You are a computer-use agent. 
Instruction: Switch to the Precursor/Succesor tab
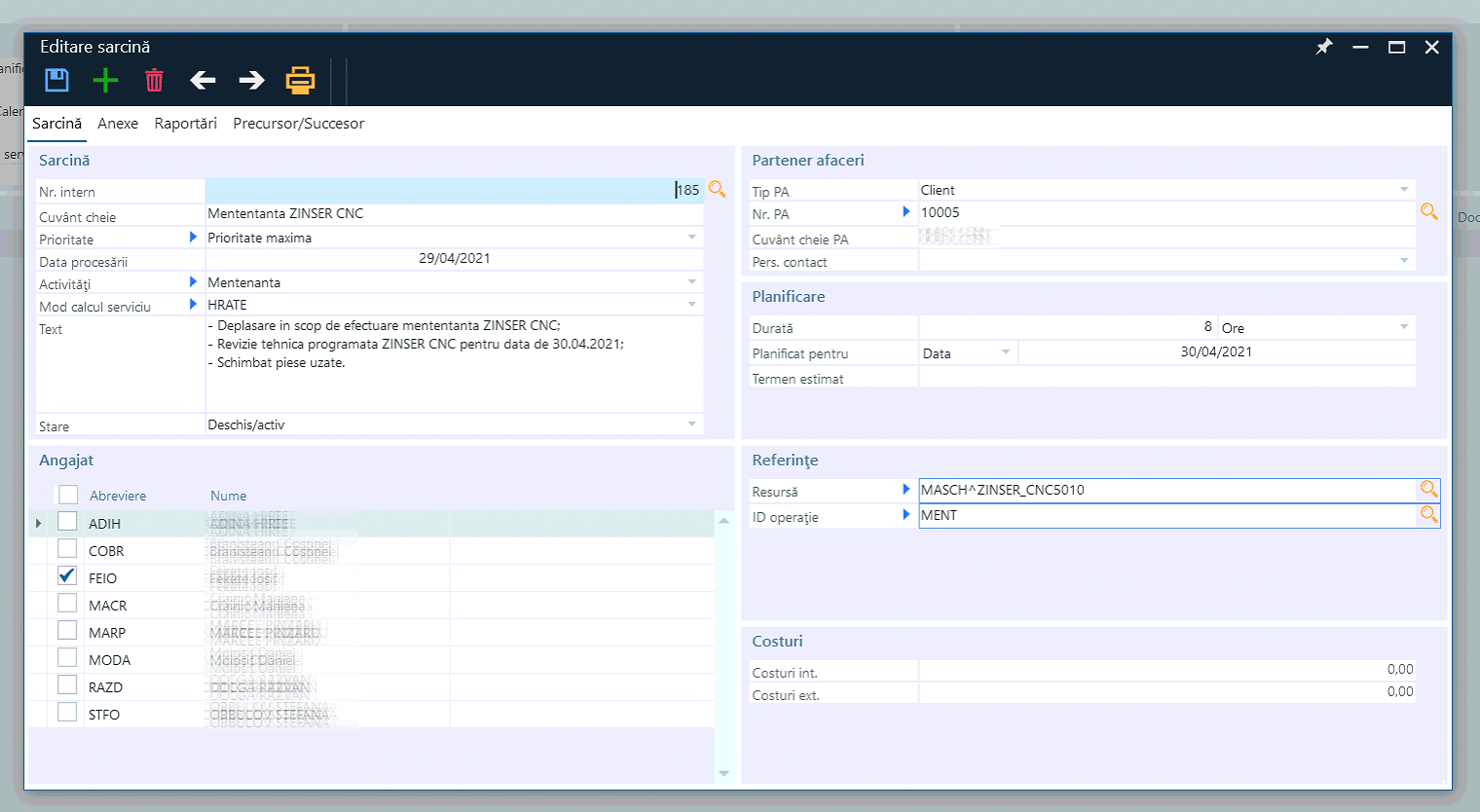point(299,124)
